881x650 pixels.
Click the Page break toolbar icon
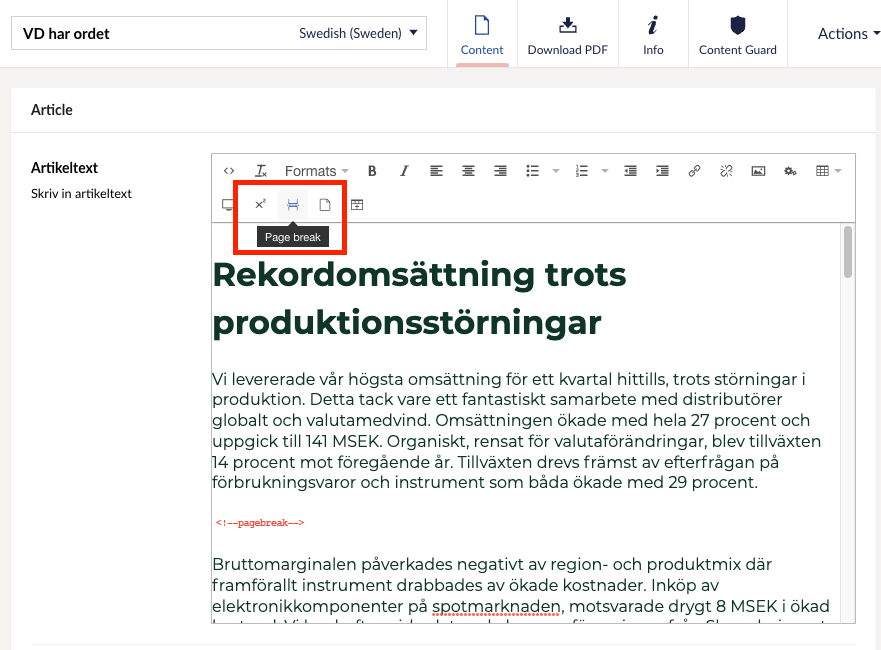coord(293,205)
